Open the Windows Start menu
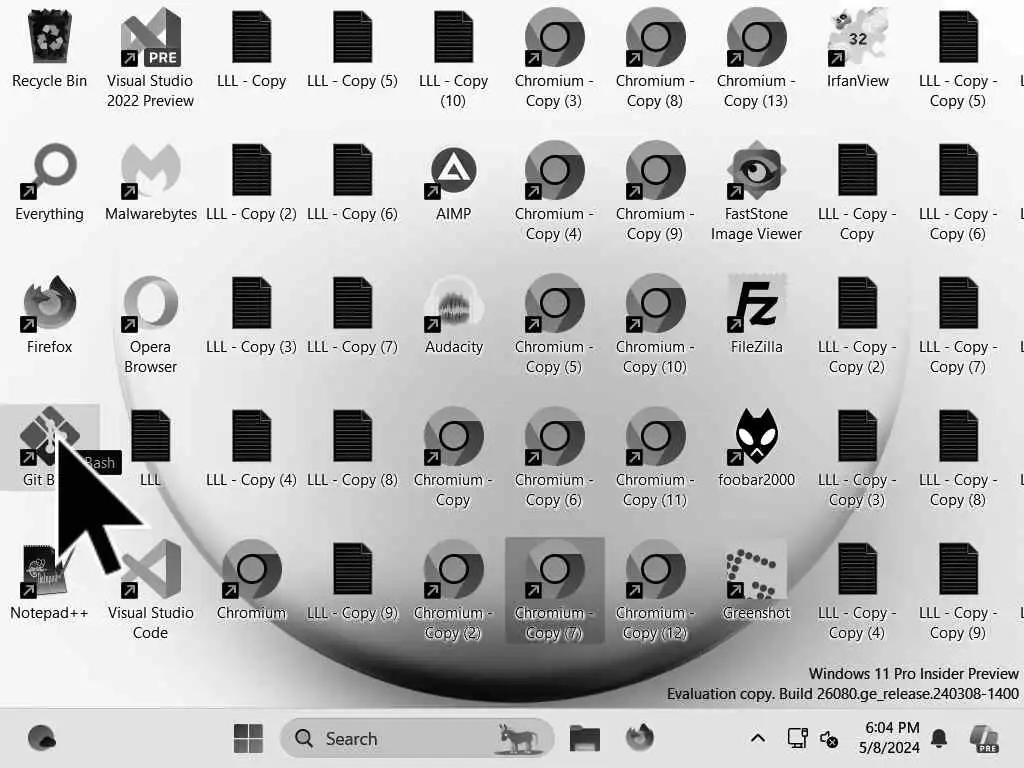The height and width of the screenshot is (768, 1024). pos(248,739)
